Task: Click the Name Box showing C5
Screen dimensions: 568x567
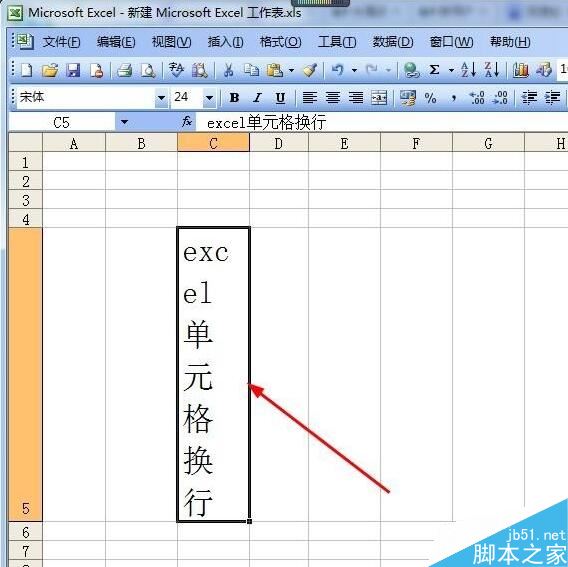Action: [x=62, y=122]
